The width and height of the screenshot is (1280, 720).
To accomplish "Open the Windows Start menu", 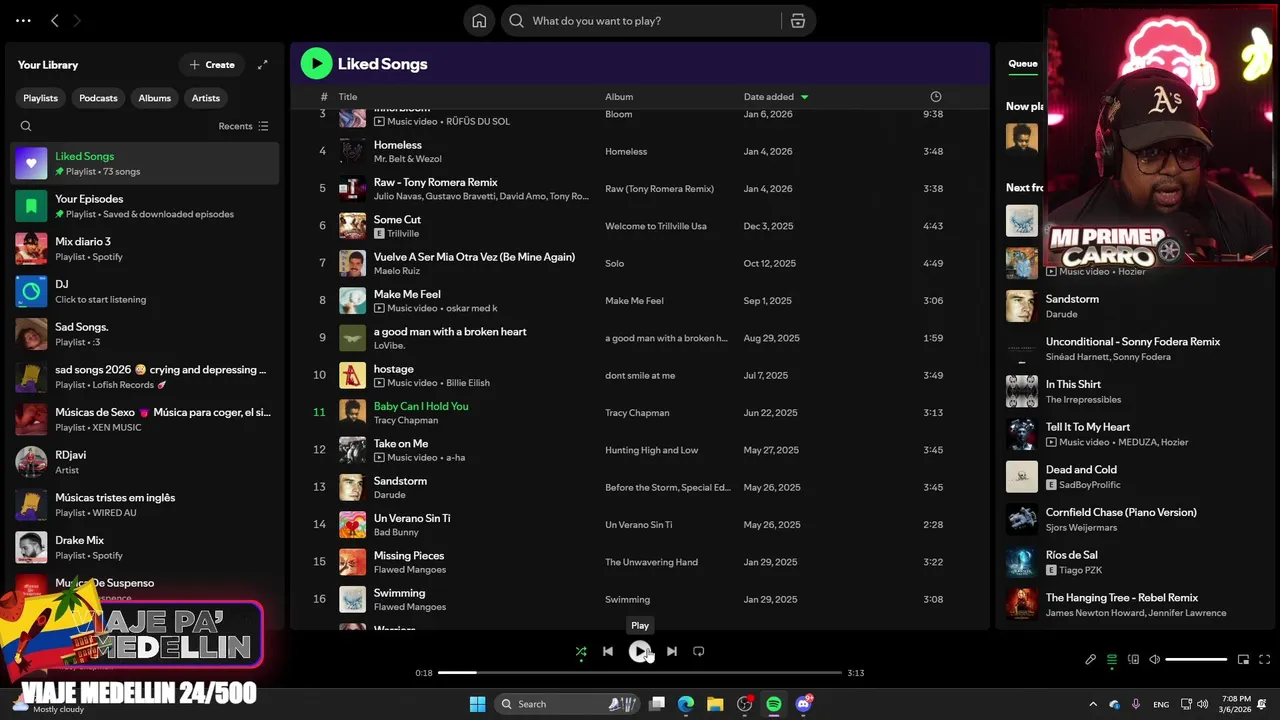I will tap(477, 704).
